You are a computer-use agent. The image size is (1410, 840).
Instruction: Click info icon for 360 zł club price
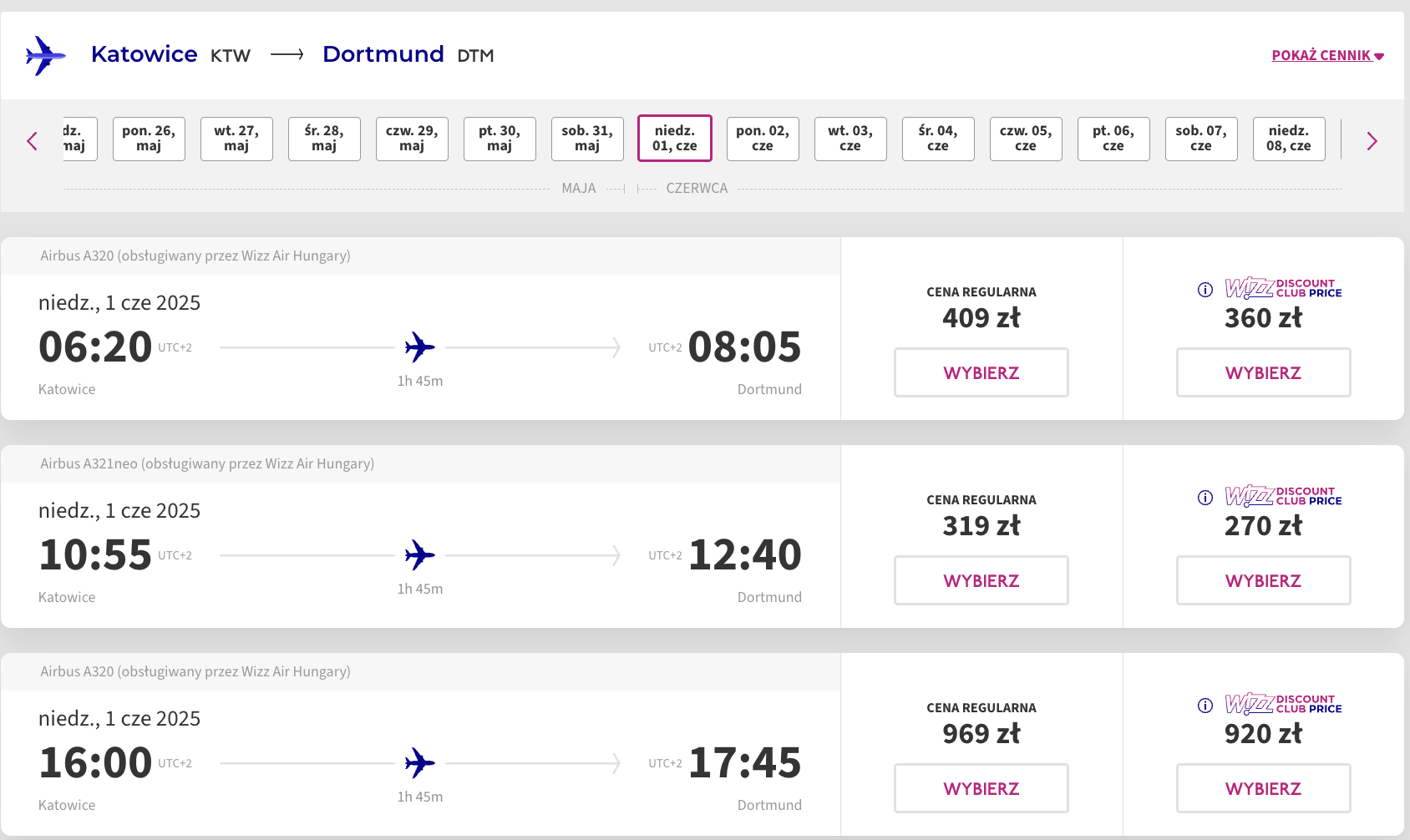click(x=1205, y=290)
